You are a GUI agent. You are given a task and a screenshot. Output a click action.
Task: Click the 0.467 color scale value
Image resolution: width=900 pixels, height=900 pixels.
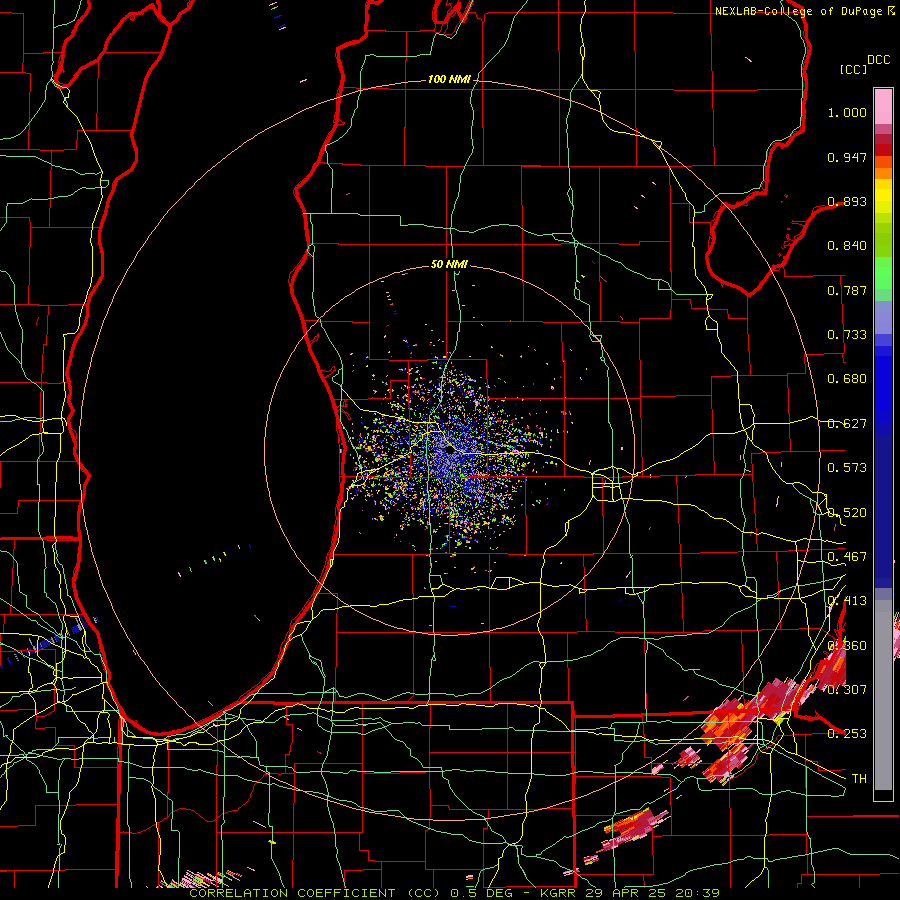(x=847, y=557)
